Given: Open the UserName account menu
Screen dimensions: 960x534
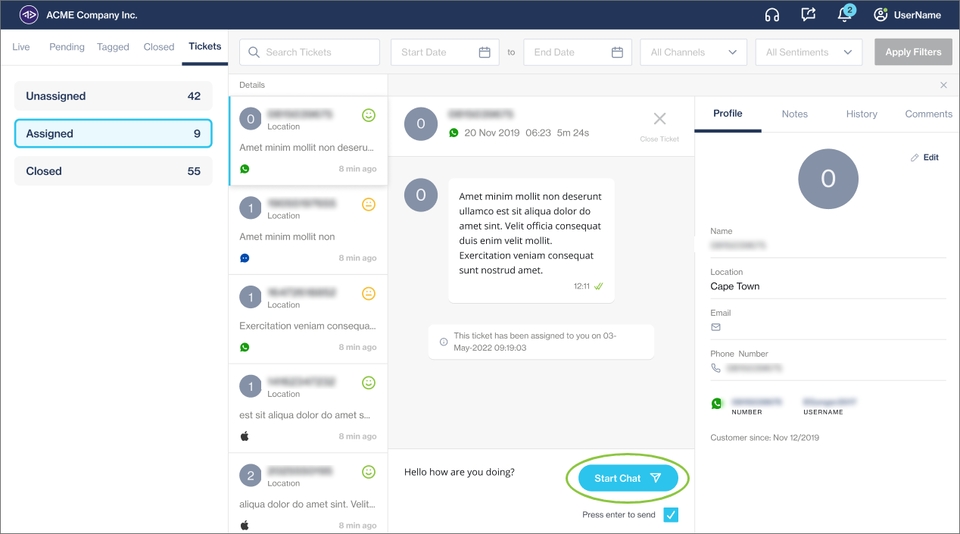Looking at the screenshot, I should pos(907,15).
